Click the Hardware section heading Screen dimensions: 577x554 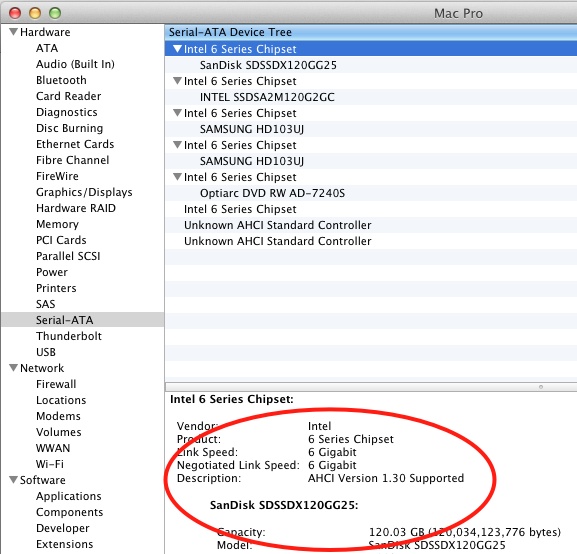45,32
